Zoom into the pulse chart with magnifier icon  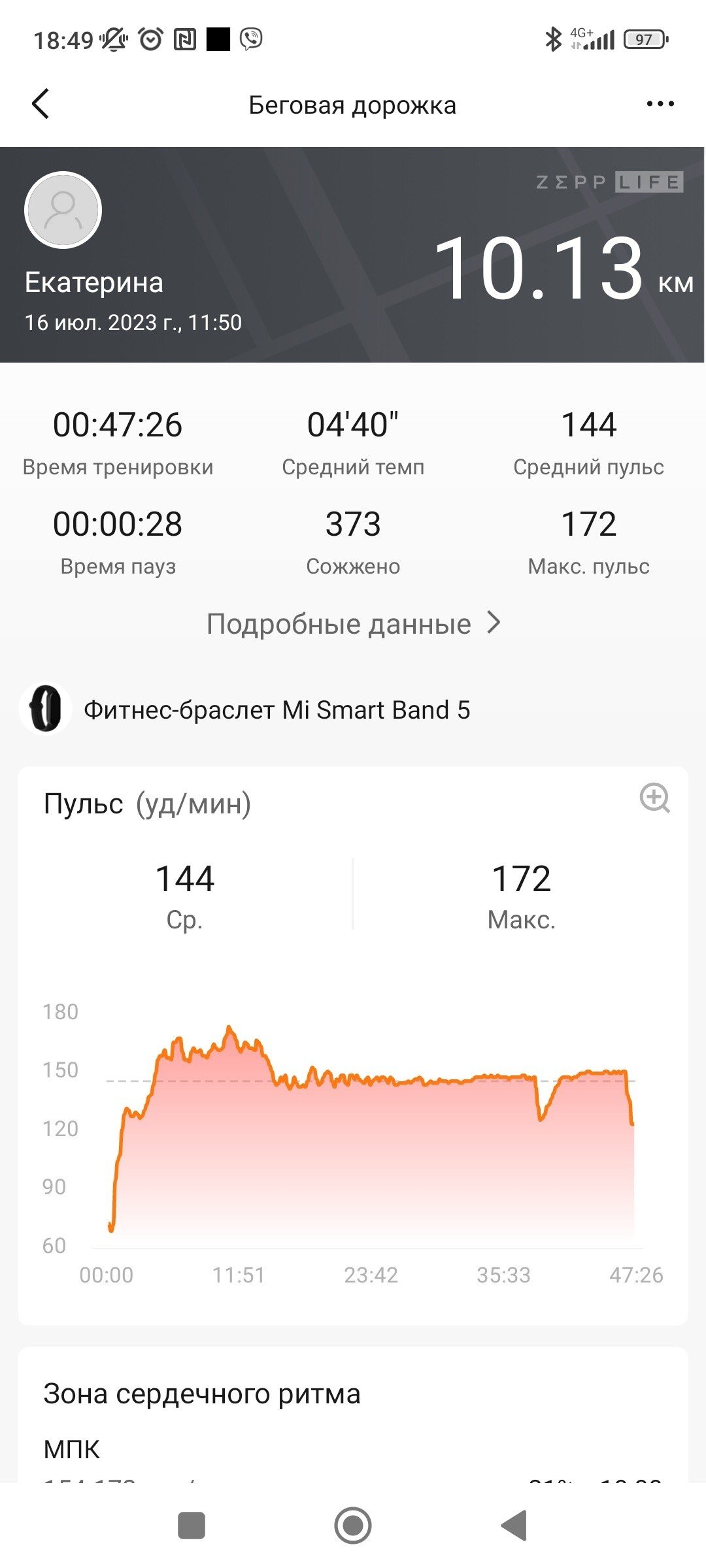click(654, 798)
